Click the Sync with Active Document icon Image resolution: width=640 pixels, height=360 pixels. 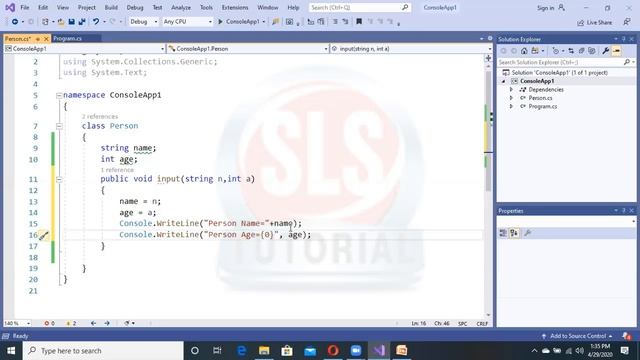pos(571,51)
